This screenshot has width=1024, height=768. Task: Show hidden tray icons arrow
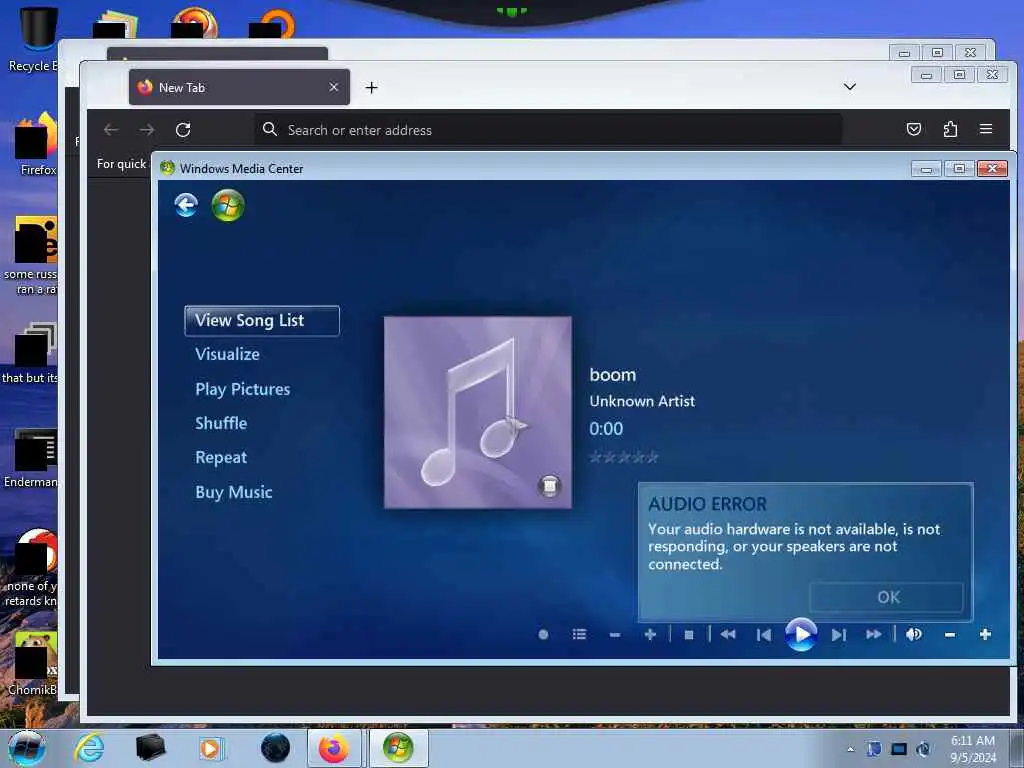850,749
